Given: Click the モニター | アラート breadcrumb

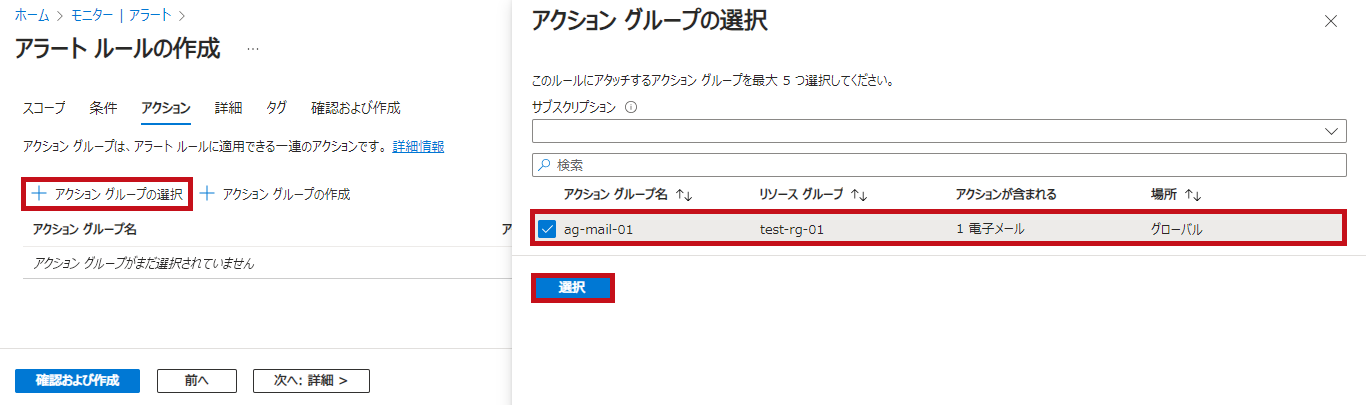Looking at the screenshot, I should coord(122,15).
